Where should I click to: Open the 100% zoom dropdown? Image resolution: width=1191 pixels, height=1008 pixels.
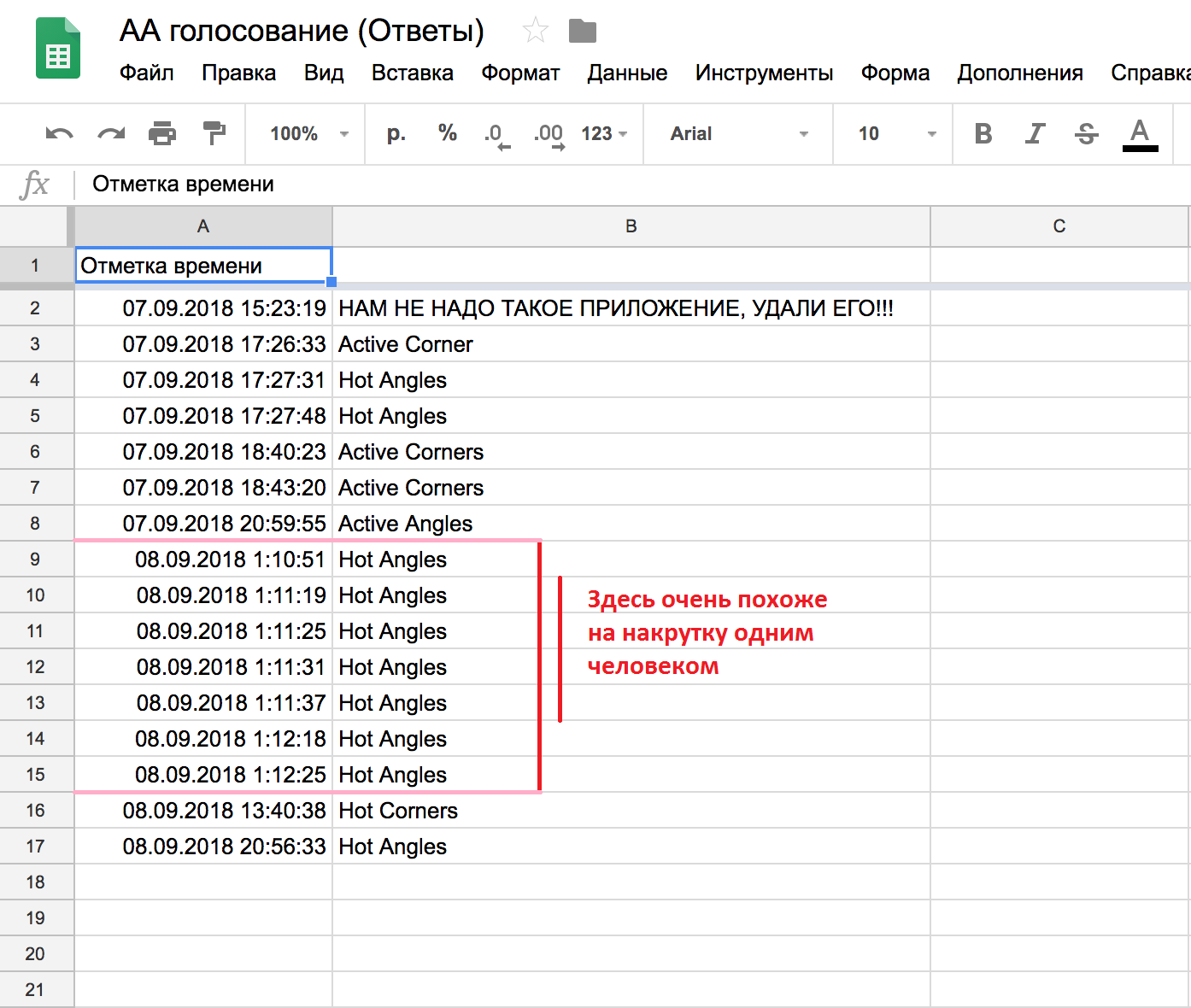coord(308,134)
